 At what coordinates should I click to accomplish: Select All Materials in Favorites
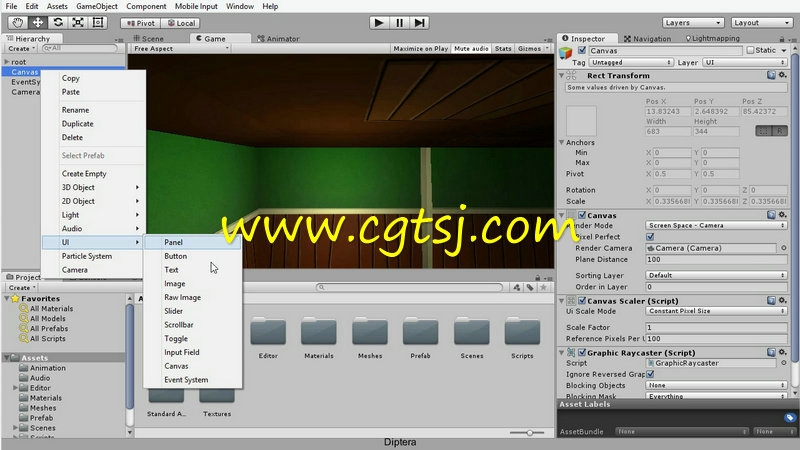51,308
